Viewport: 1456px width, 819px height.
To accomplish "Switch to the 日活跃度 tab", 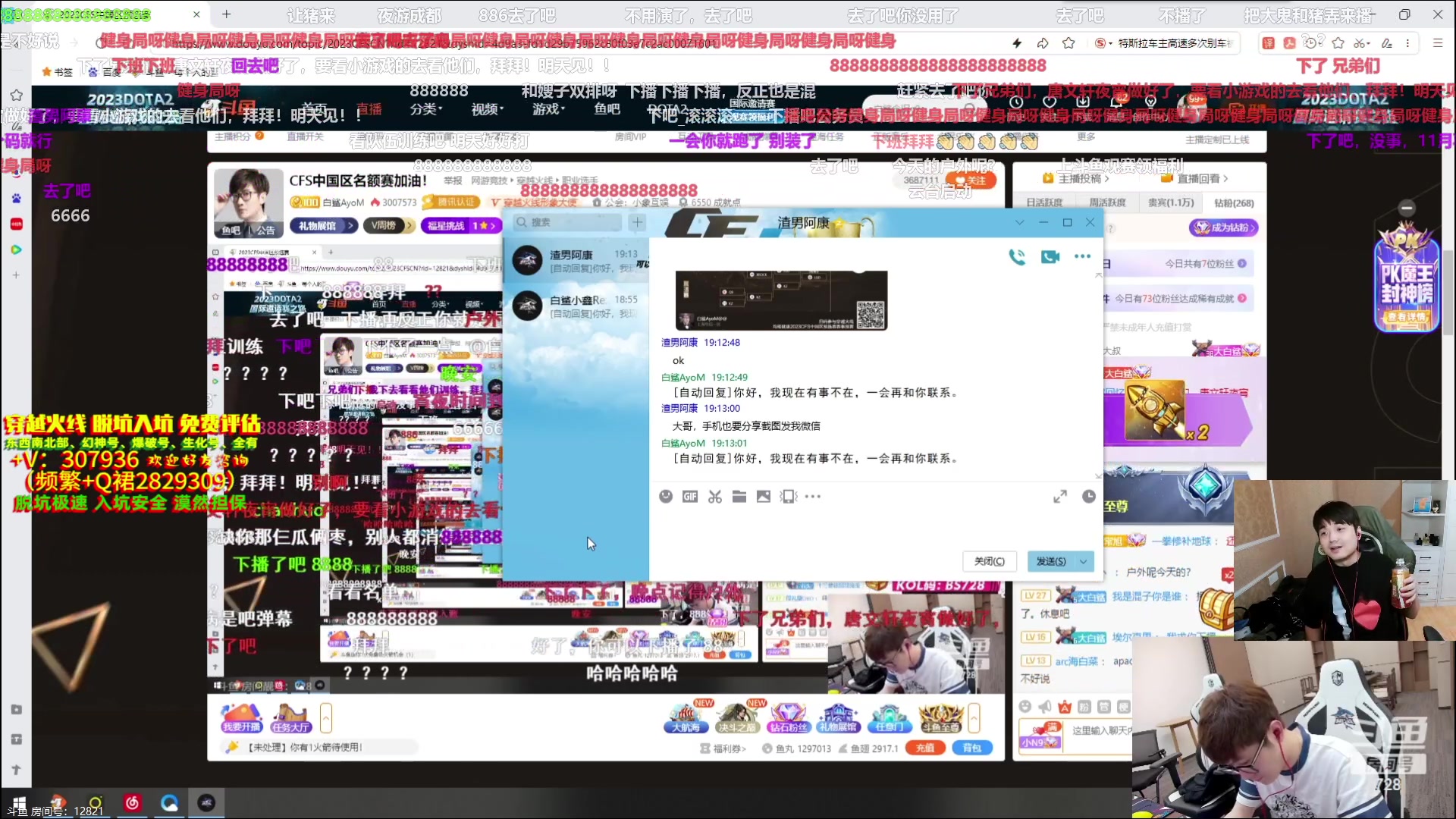I will click(x=1044, y=202).
